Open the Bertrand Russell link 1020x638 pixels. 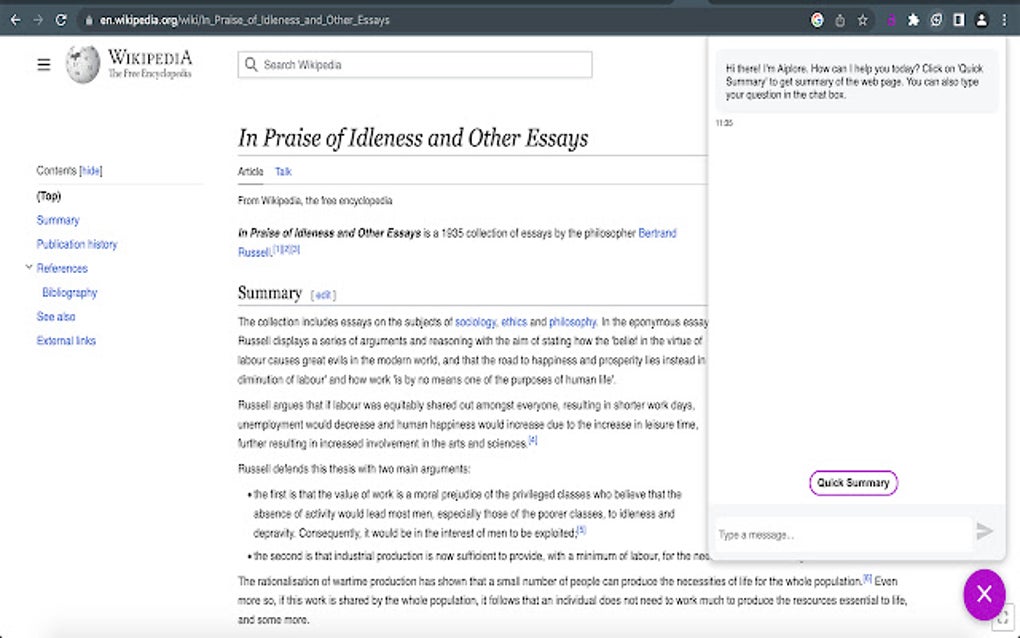[x=657, y=233]
